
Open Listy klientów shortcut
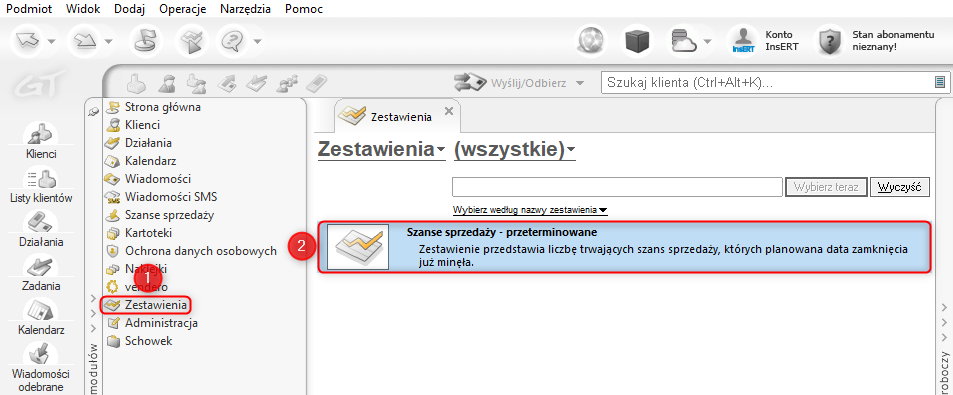tap(40, 185)
